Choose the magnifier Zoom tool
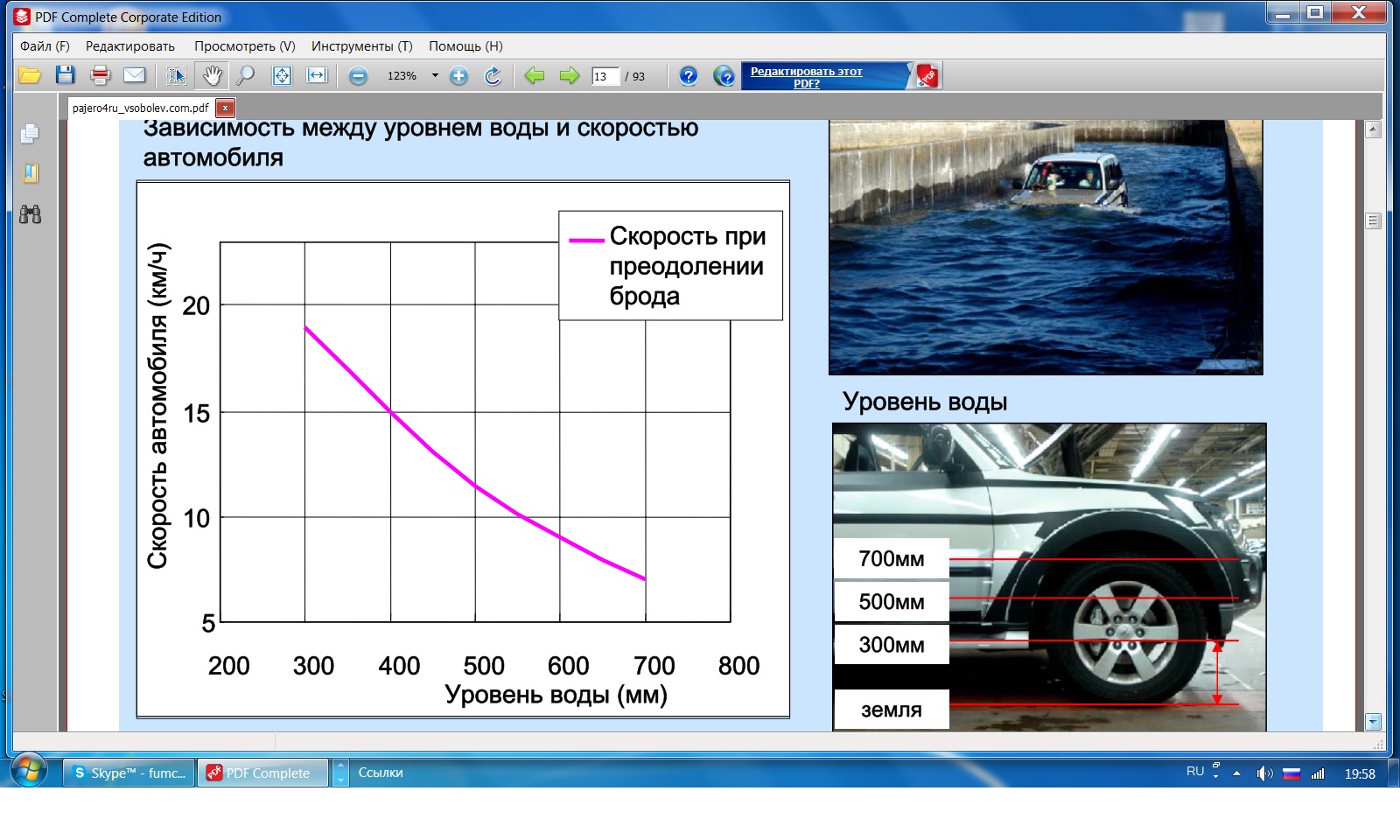The height and width of the screenshot is (840, 1400). click(x=246, y=76)
